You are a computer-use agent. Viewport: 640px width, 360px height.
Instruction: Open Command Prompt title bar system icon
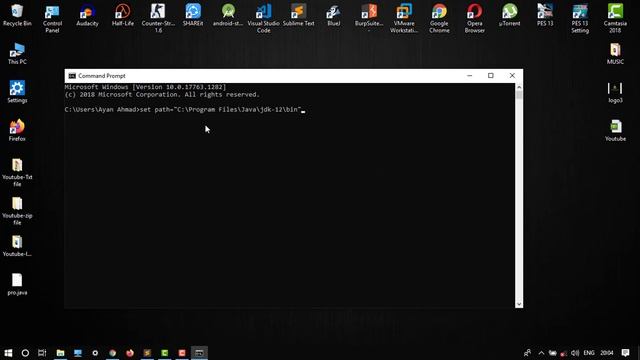pos(72,76)
